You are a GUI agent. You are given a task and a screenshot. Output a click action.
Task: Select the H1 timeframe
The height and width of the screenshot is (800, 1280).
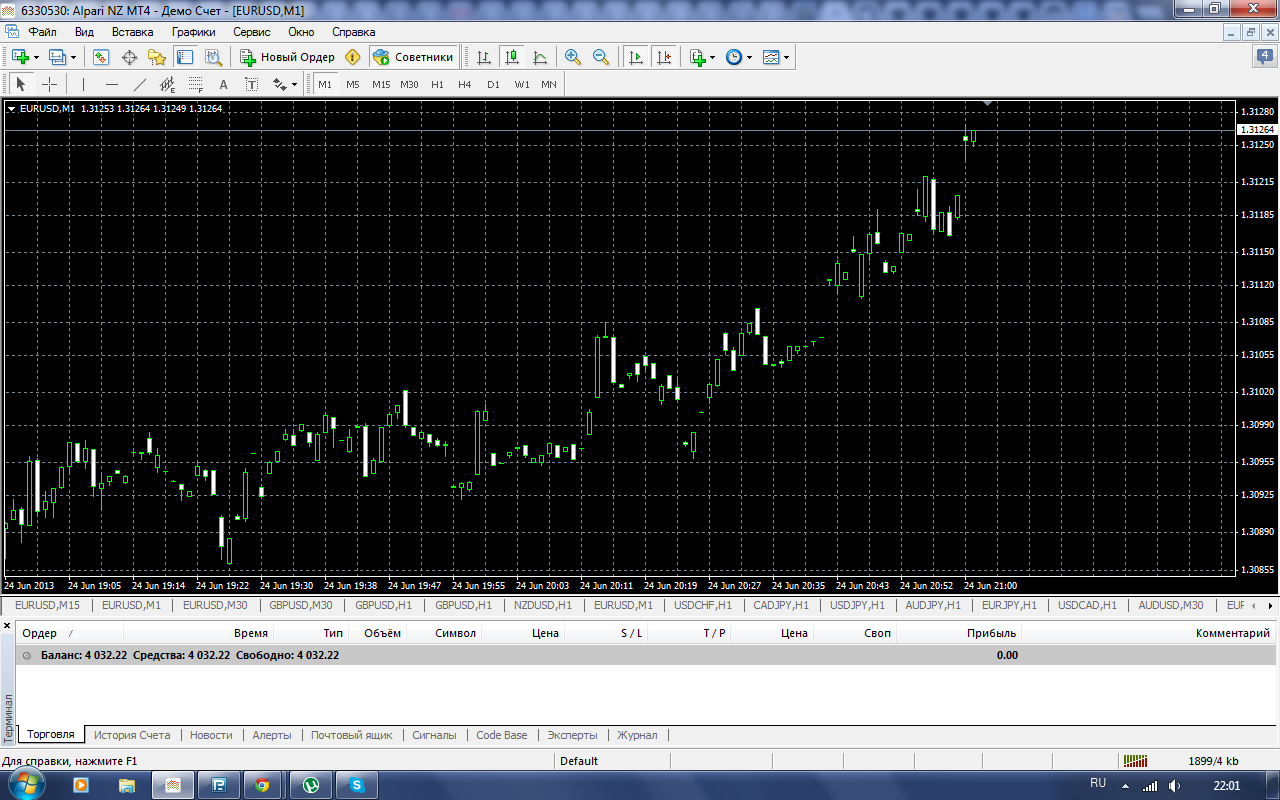coord(437,84)
